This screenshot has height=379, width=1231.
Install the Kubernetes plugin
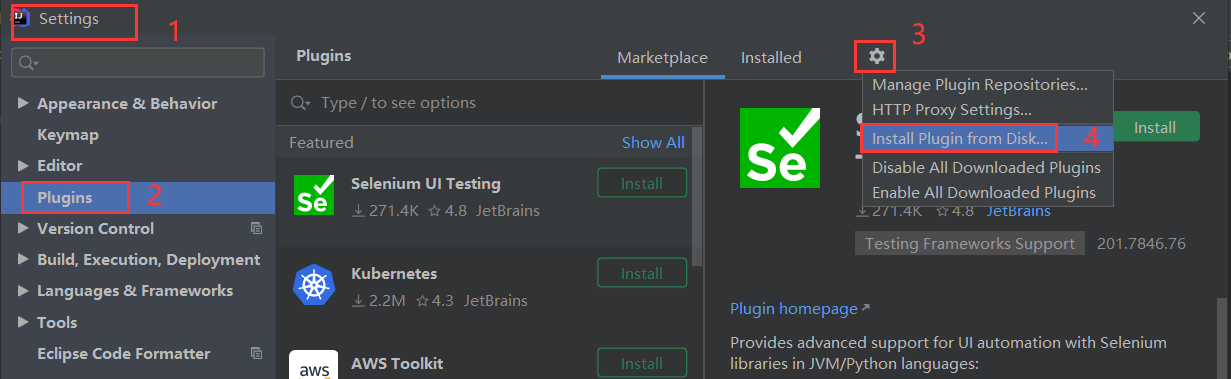click(642, 273)
